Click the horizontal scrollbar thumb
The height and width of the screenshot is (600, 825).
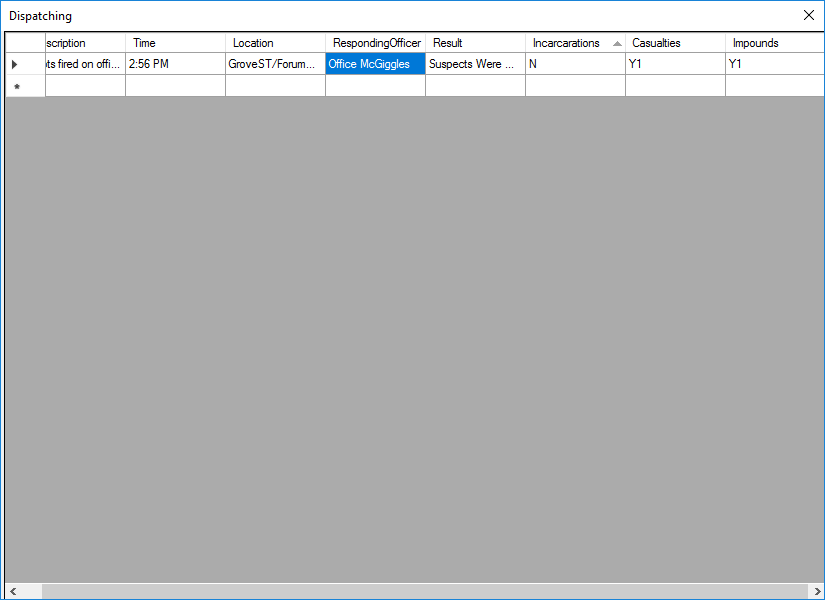coord(425,591)
